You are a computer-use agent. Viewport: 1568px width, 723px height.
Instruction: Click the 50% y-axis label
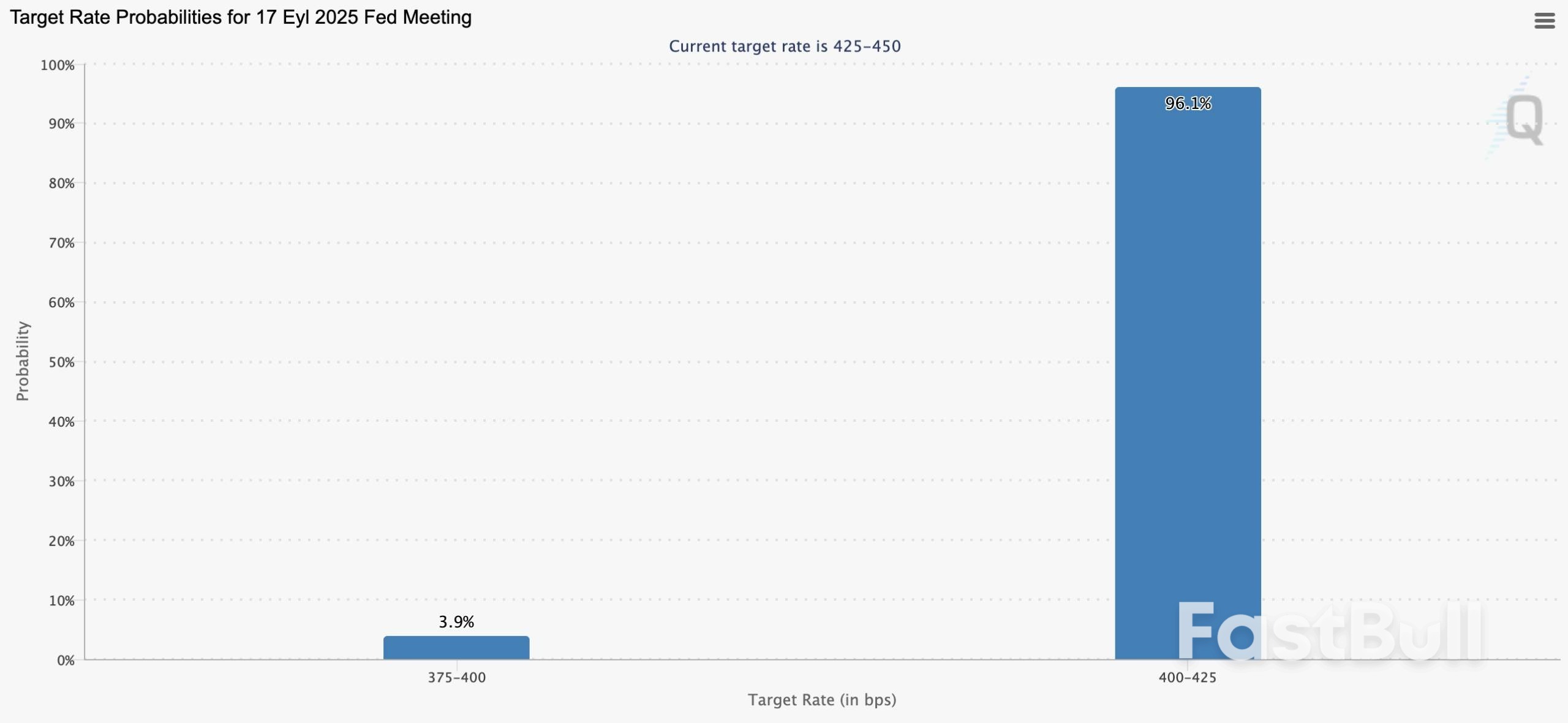(61, 362)
